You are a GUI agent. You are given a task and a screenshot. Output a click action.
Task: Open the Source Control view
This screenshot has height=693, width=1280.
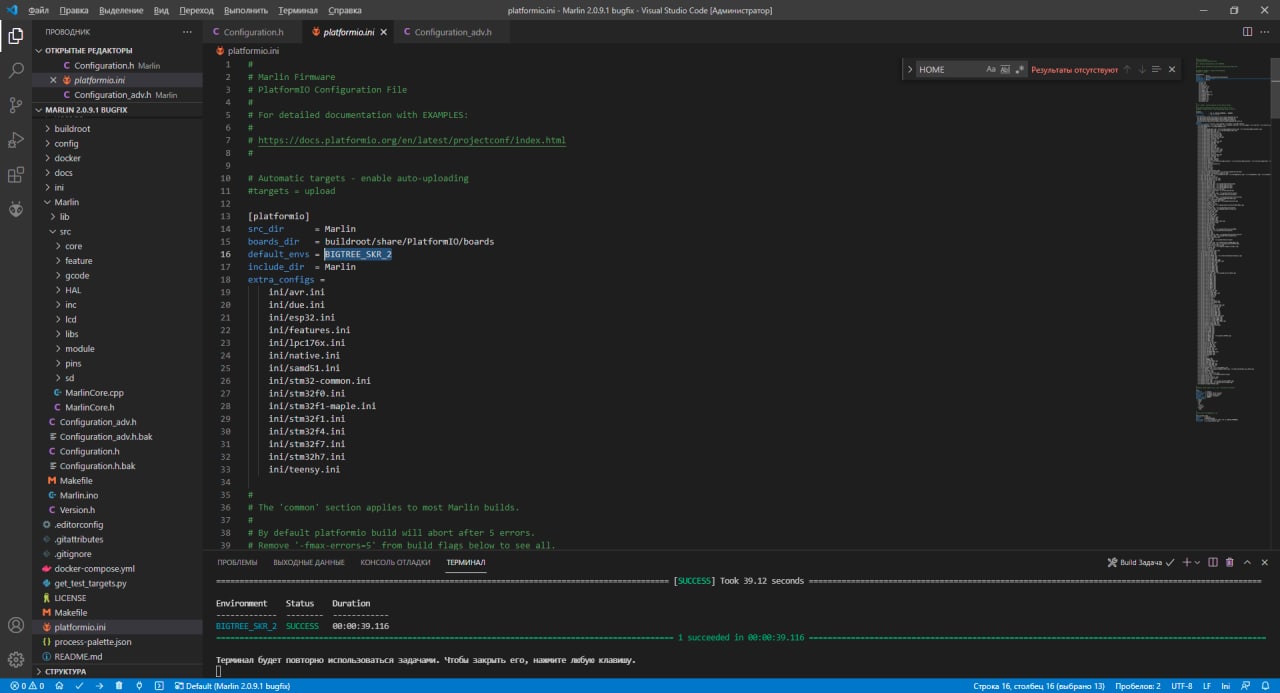click(x=16, y=105)
